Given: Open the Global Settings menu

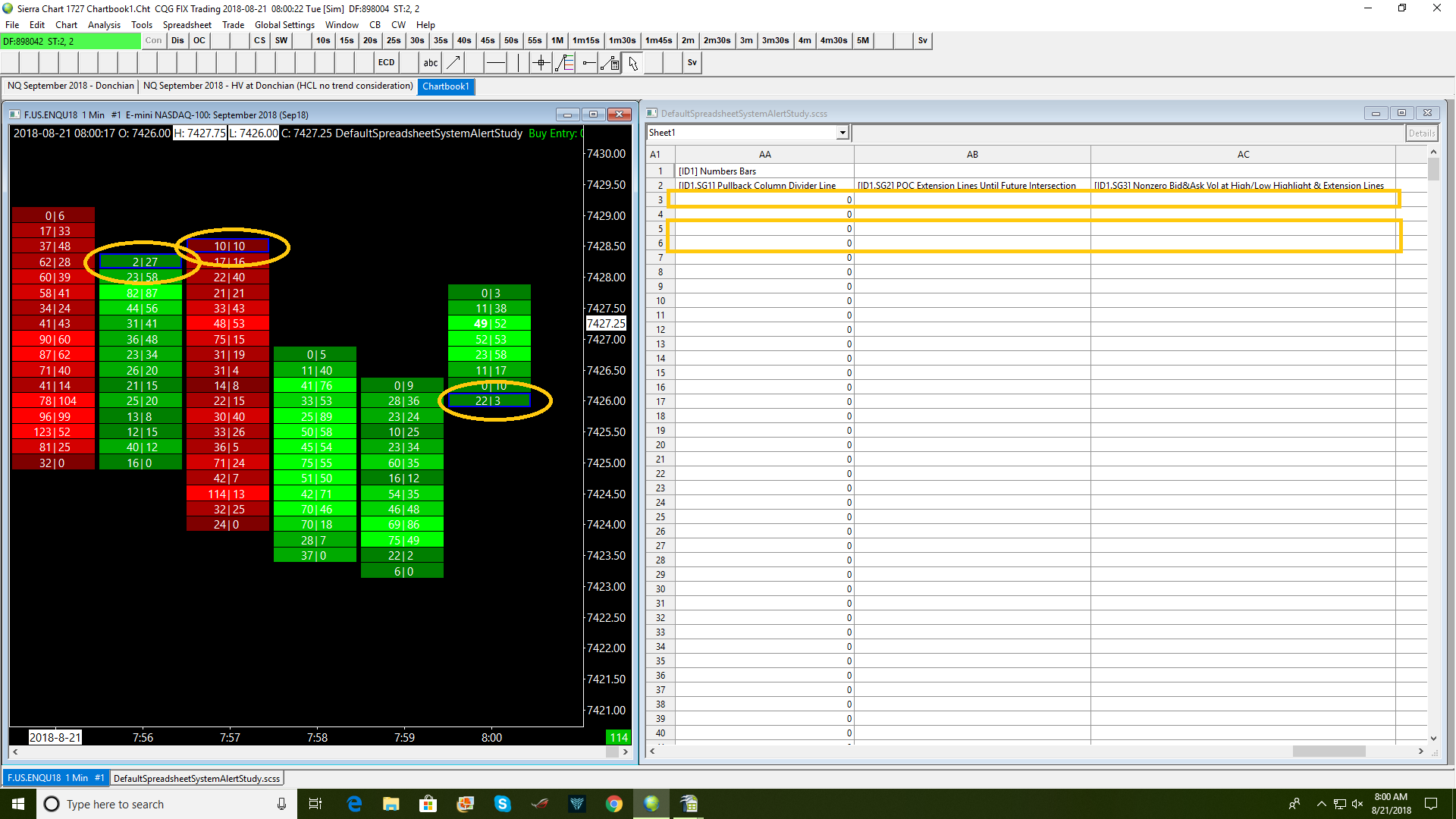Looking at the screenshot, I should 284,25.
